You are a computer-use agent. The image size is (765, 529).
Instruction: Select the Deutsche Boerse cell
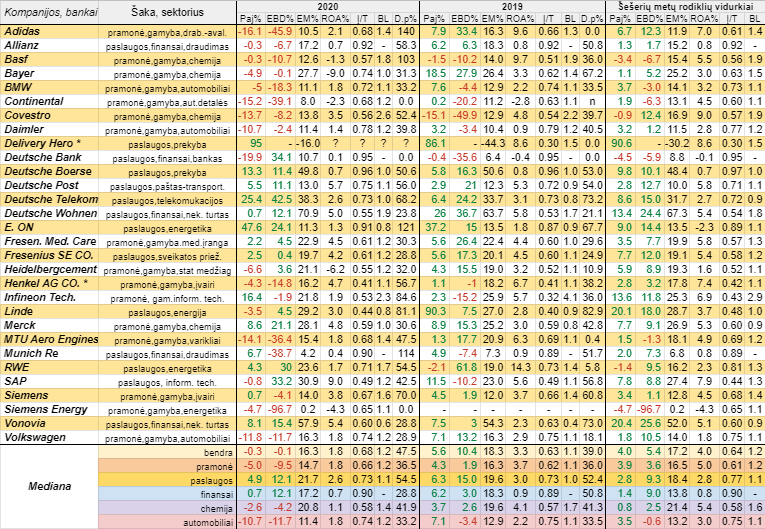pos(50,172)
